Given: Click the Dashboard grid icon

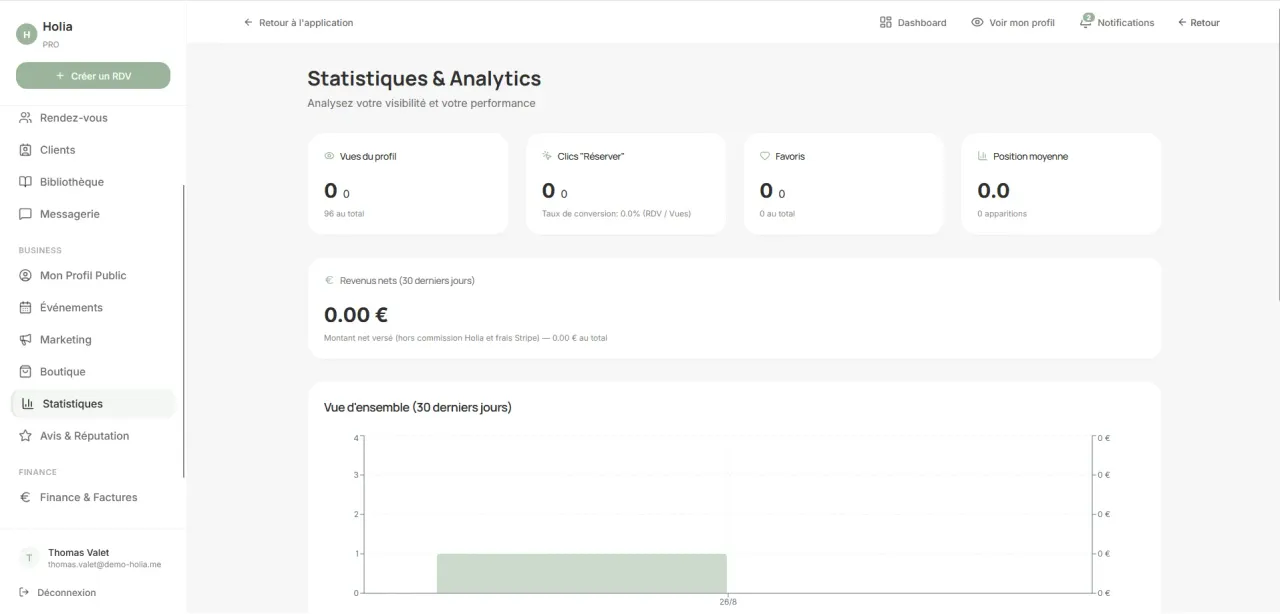Looking at the screenshot, I should tap(886, 22).
